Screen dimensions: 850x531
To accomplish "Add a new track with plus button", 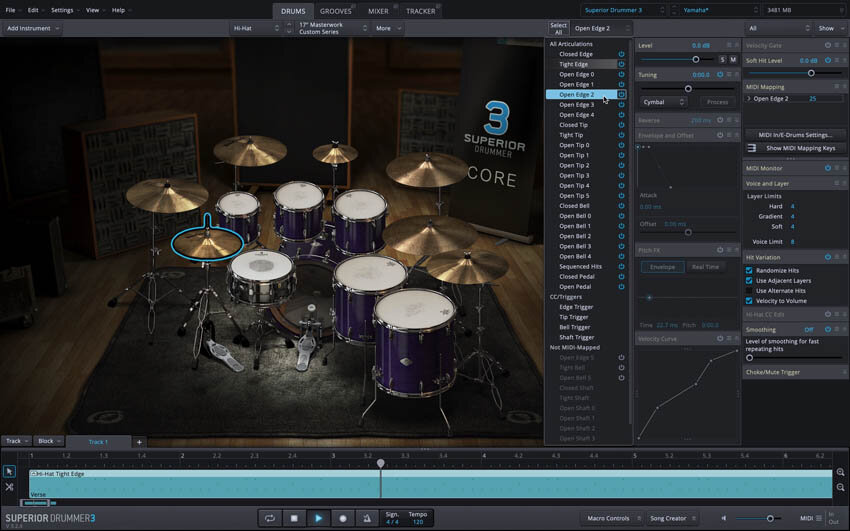I will tap(139, 442).
